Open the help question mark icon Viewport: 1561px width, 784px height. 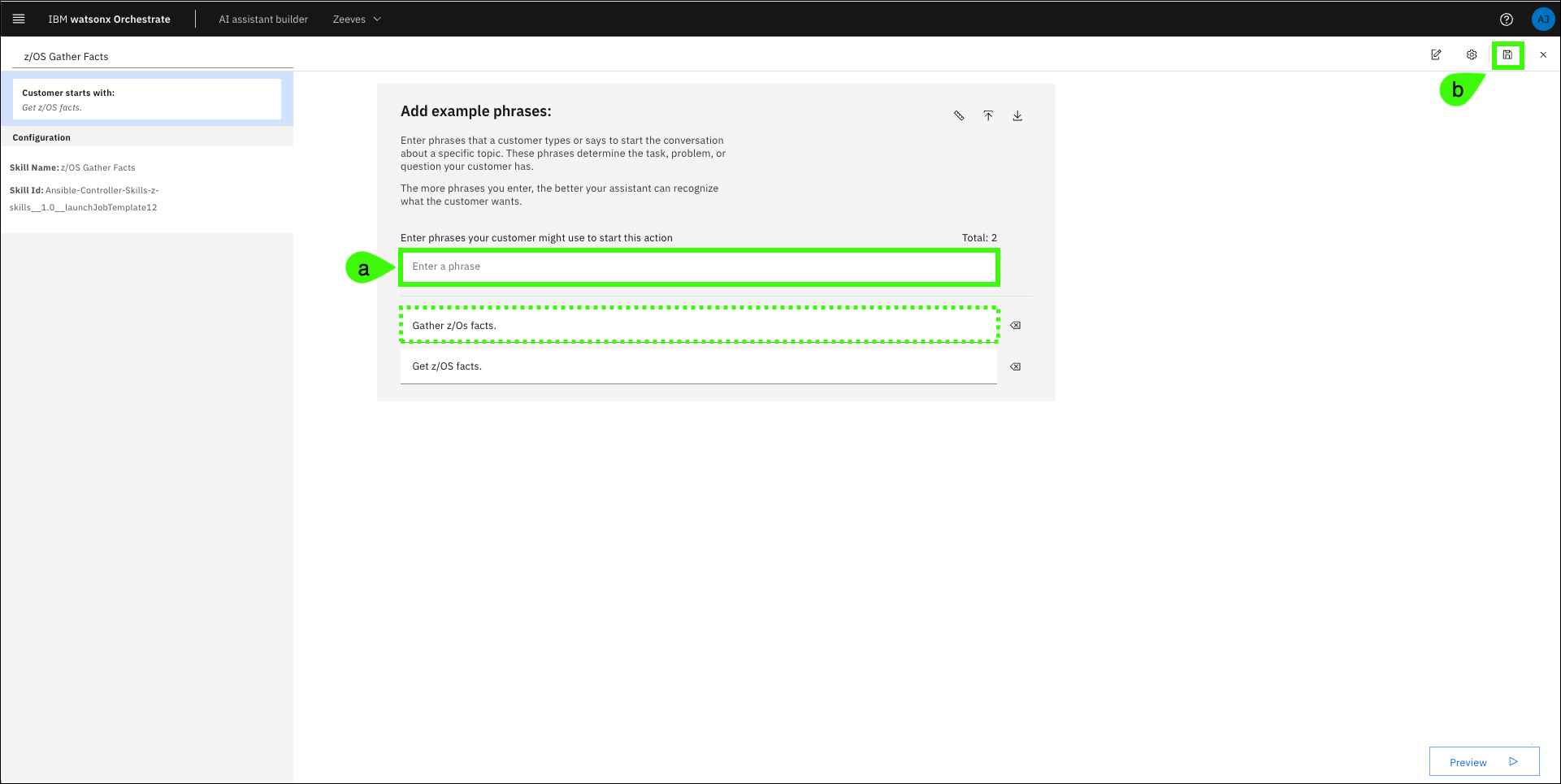(x=1507, y=19)
